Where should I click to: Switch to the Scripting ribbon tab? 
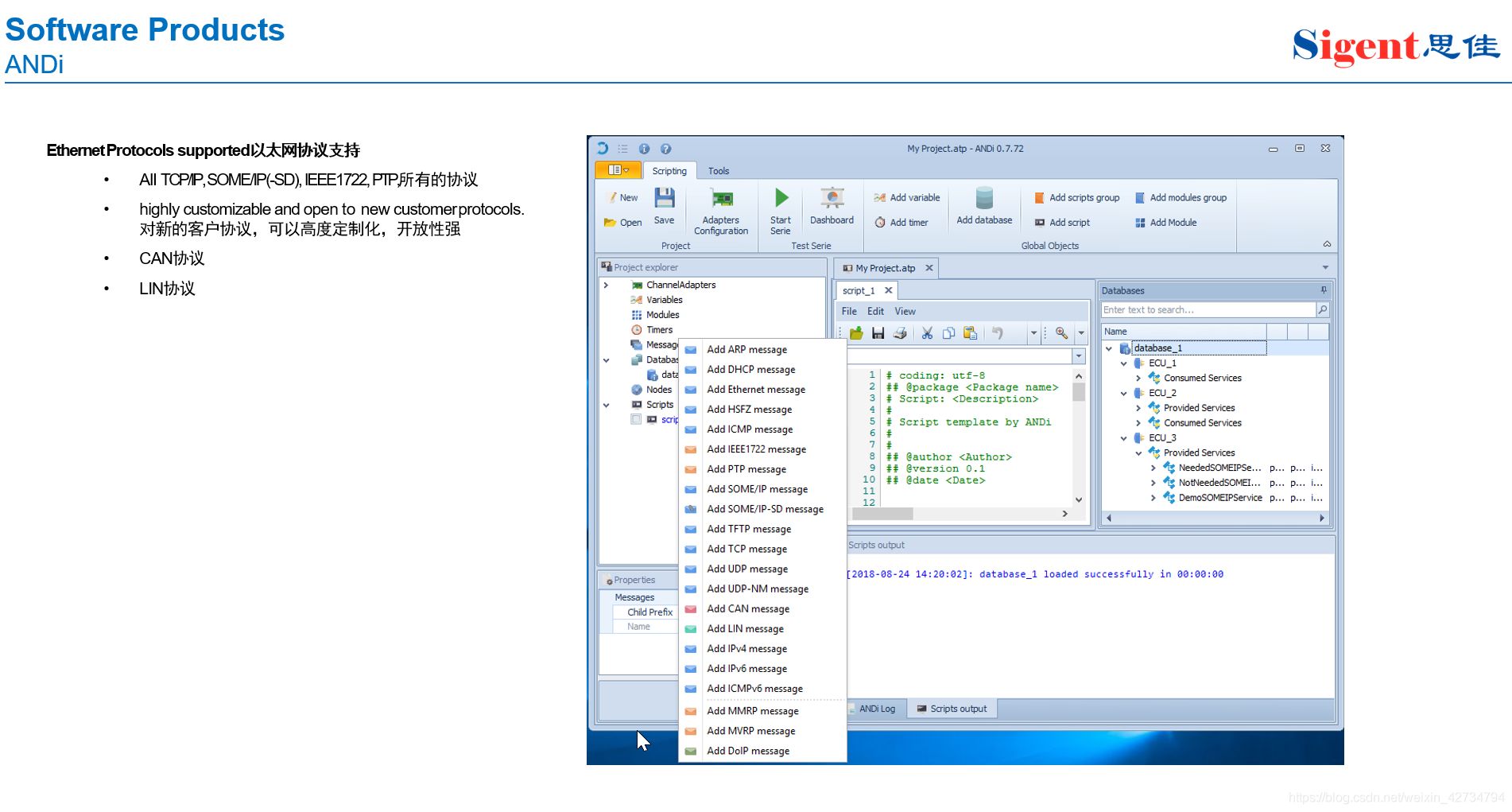[669, 171]
